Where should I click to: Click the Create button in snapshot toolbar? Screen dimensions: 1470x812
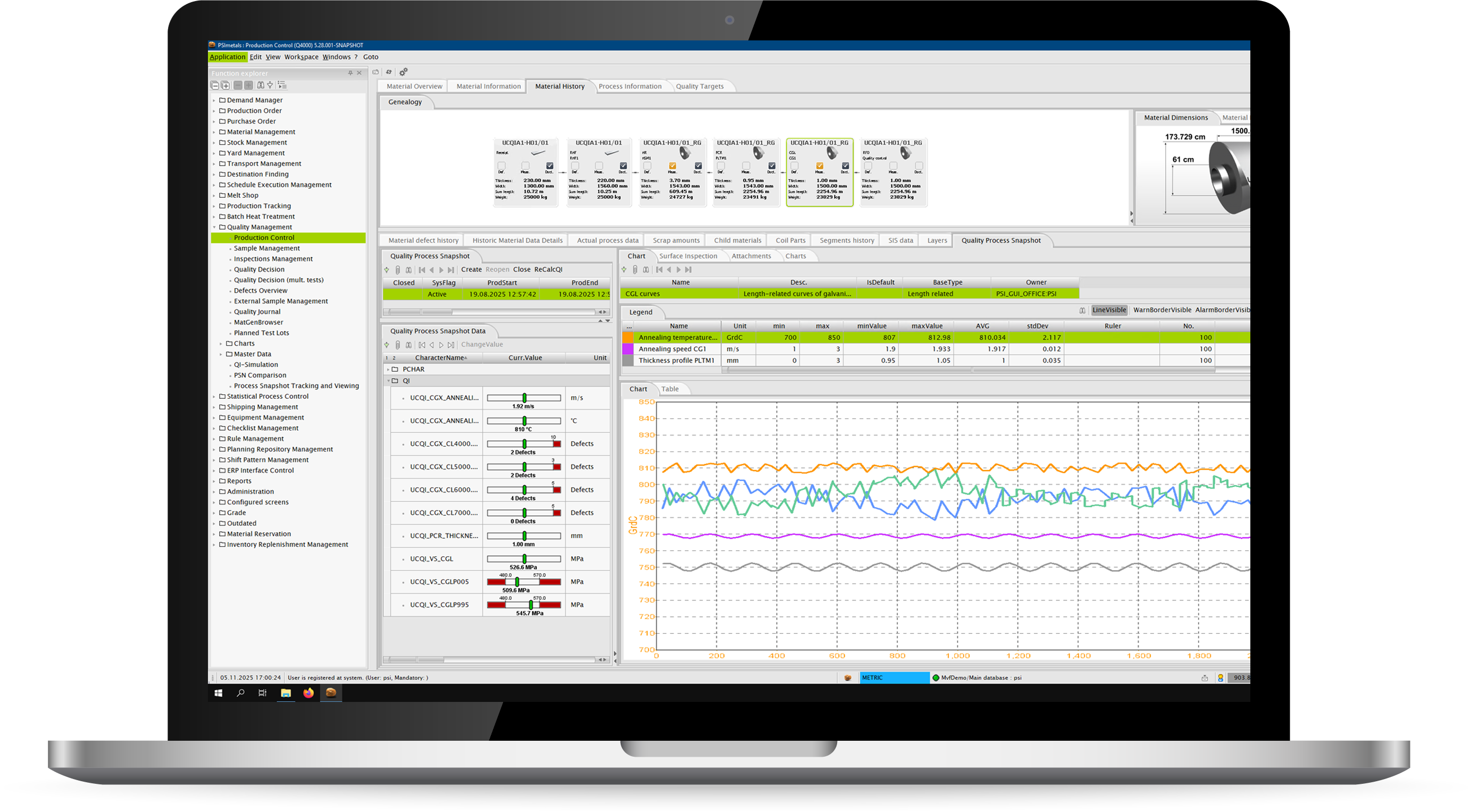471,270
